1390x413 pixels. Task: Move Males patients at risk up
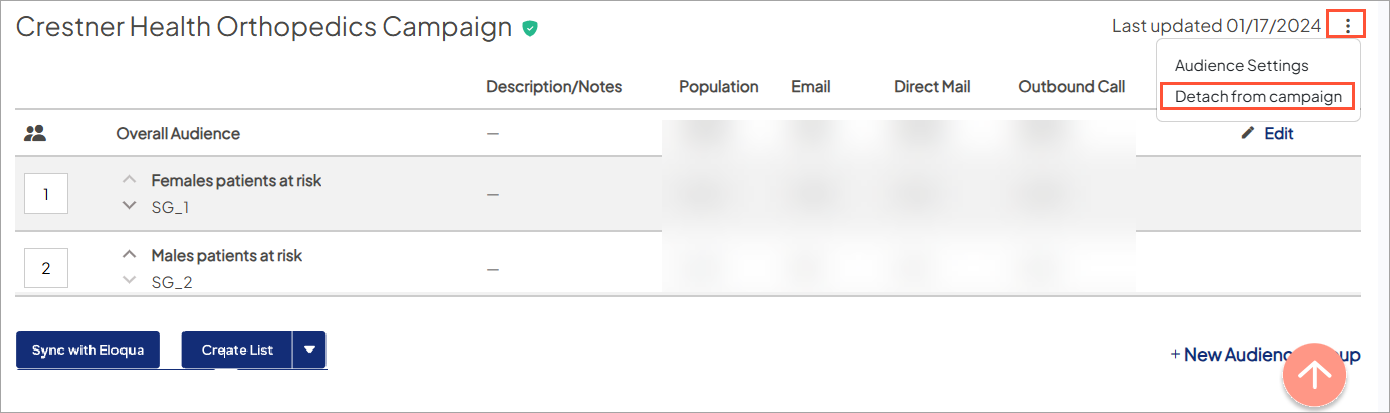point(128,255)
